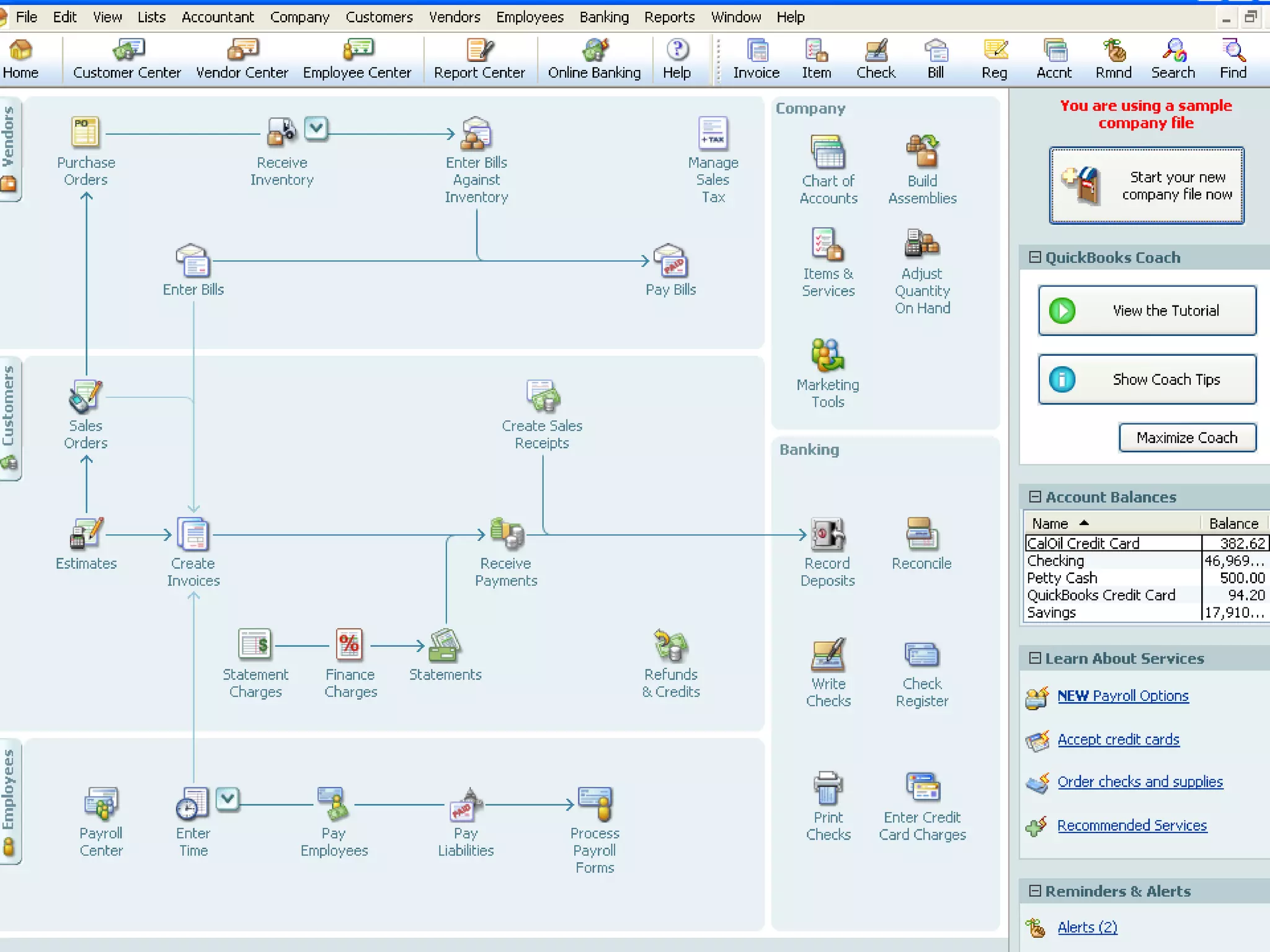1270x952 pixels.
Task: Click the Pay Bills icon
Action: pyautogui.click(x=670, y=261)
